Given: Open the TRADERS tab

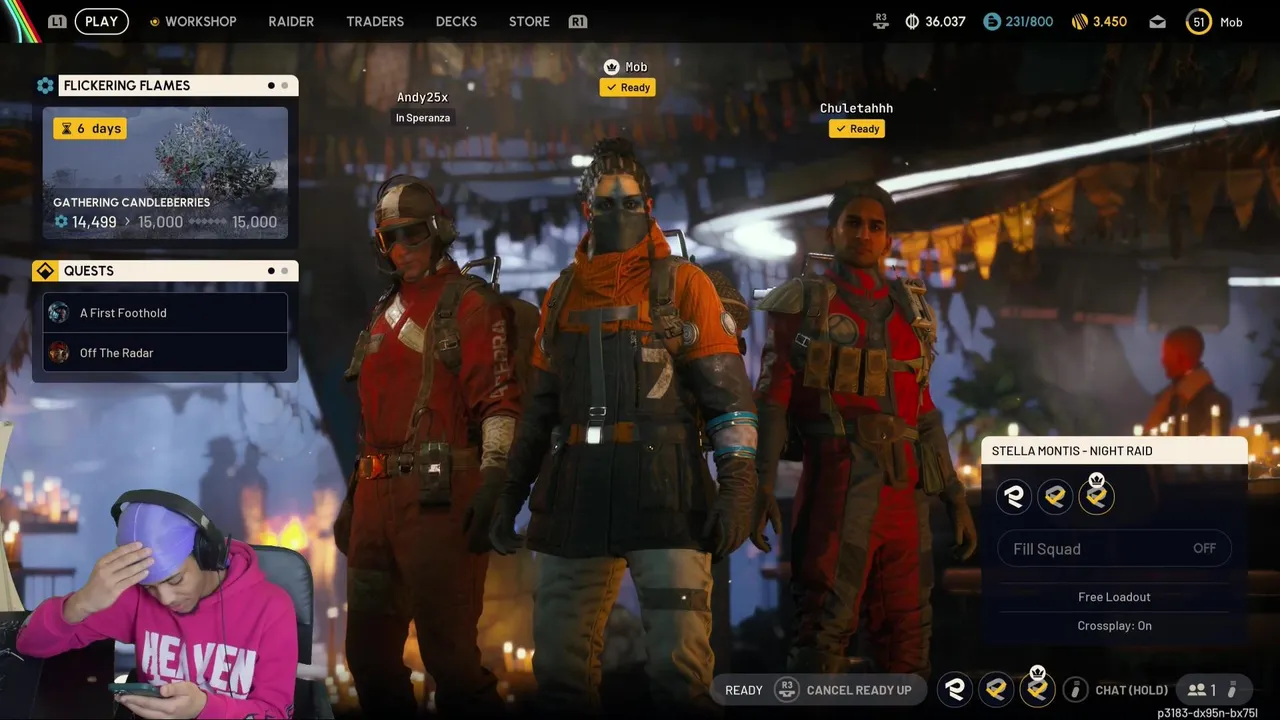Looking at the screenshot, I should coord(375,21).
